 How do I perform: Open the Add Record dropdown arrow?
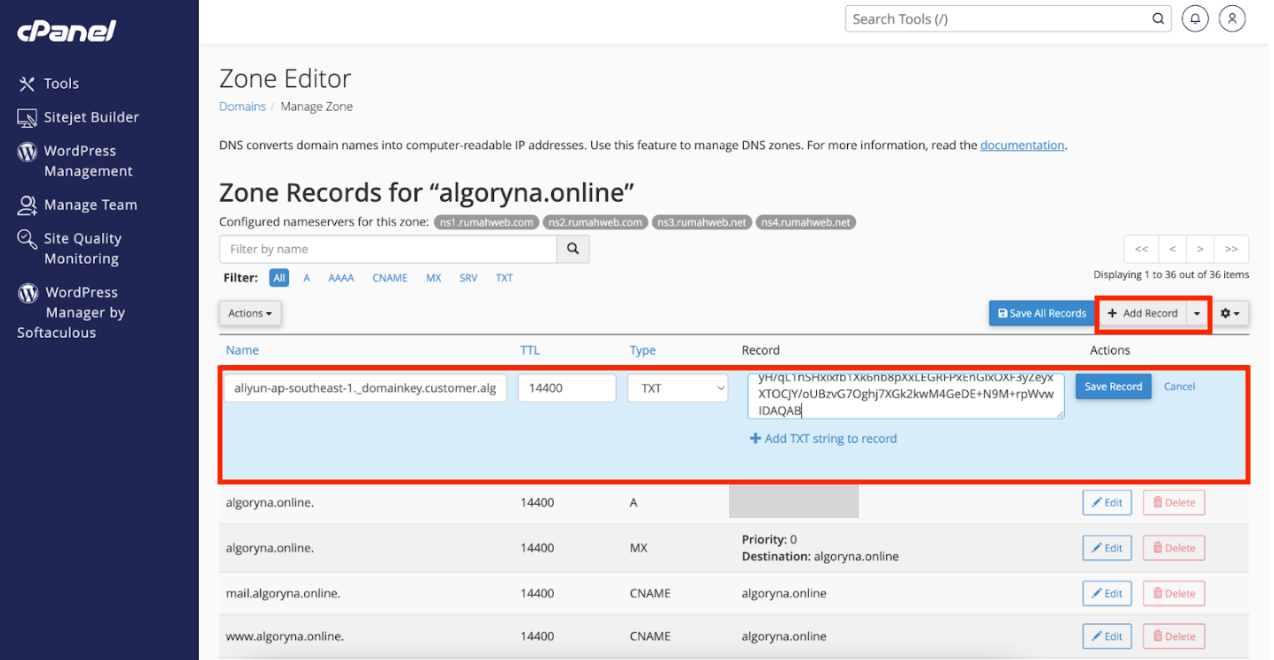[1197, 313]
